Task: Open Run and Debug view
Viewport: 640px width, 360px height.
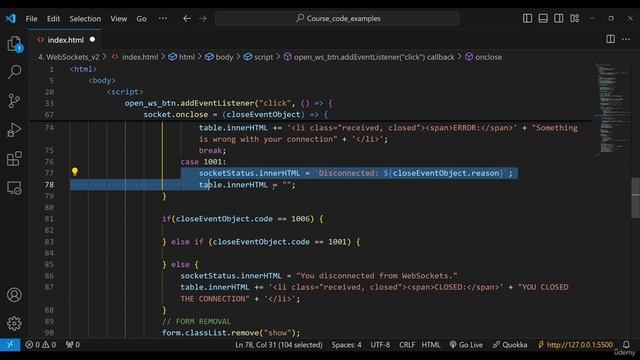Action: tap(14, 130)
